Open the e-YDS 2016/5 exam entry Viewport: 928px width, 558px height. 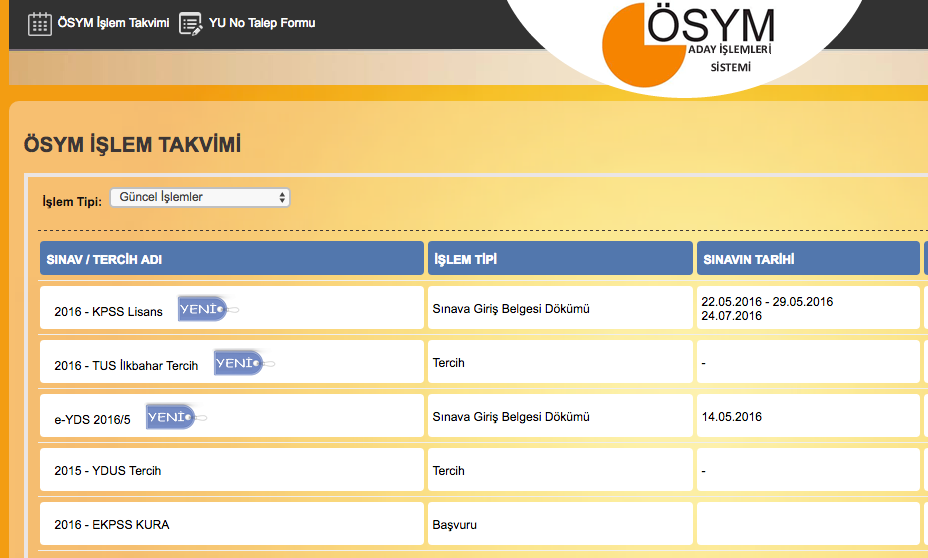(92, 419)
